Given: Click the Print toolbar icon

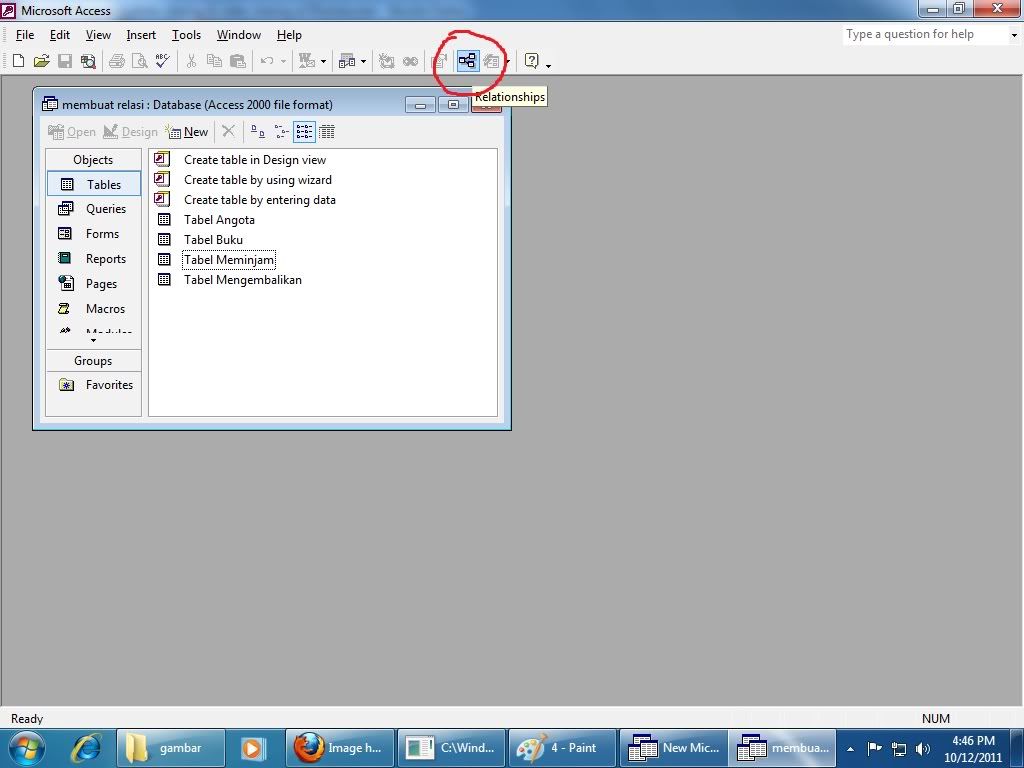Looking at the screenshot, I should tap(116, 61).
